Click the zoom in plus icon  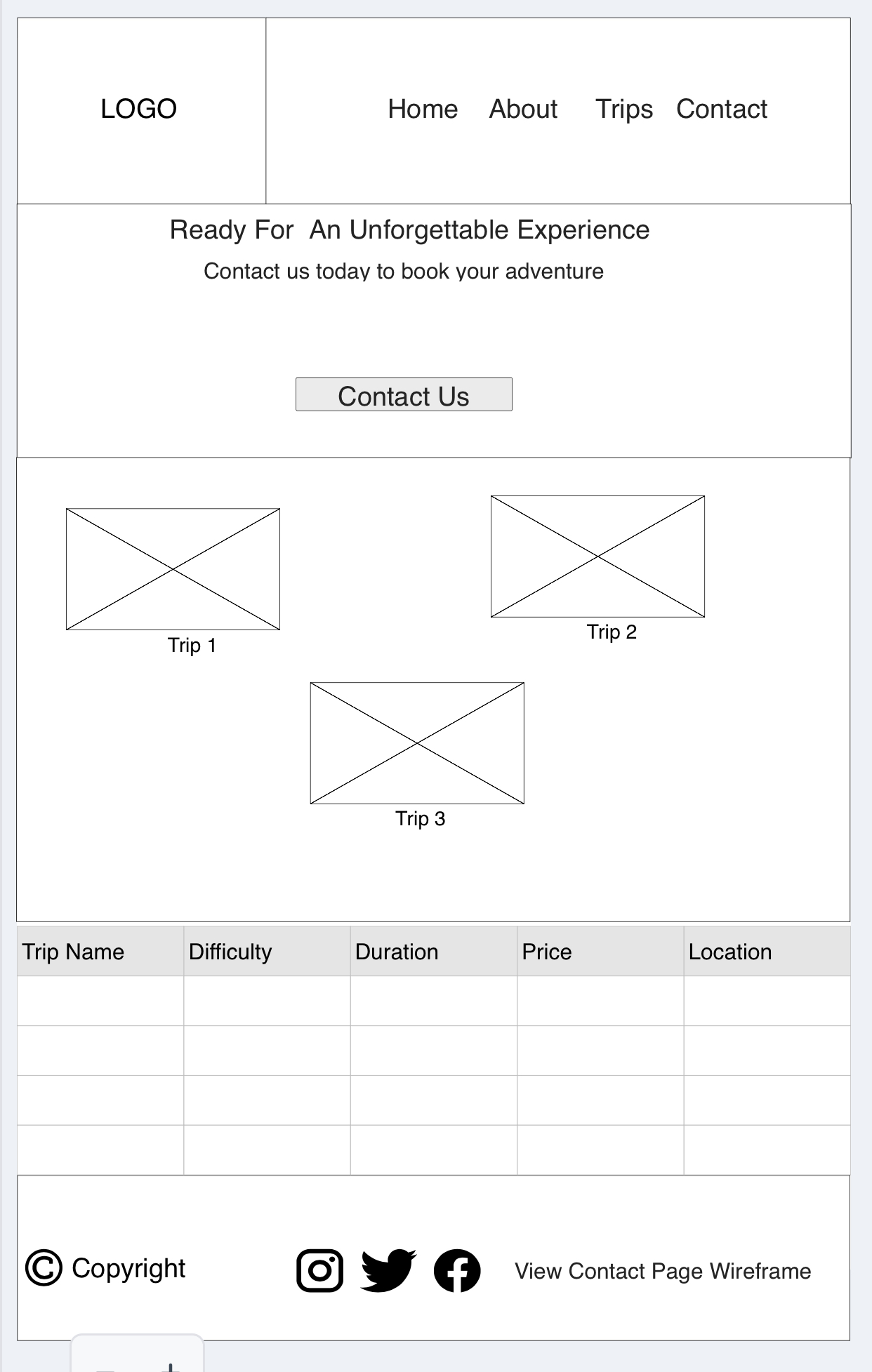tap(169, 1365)
